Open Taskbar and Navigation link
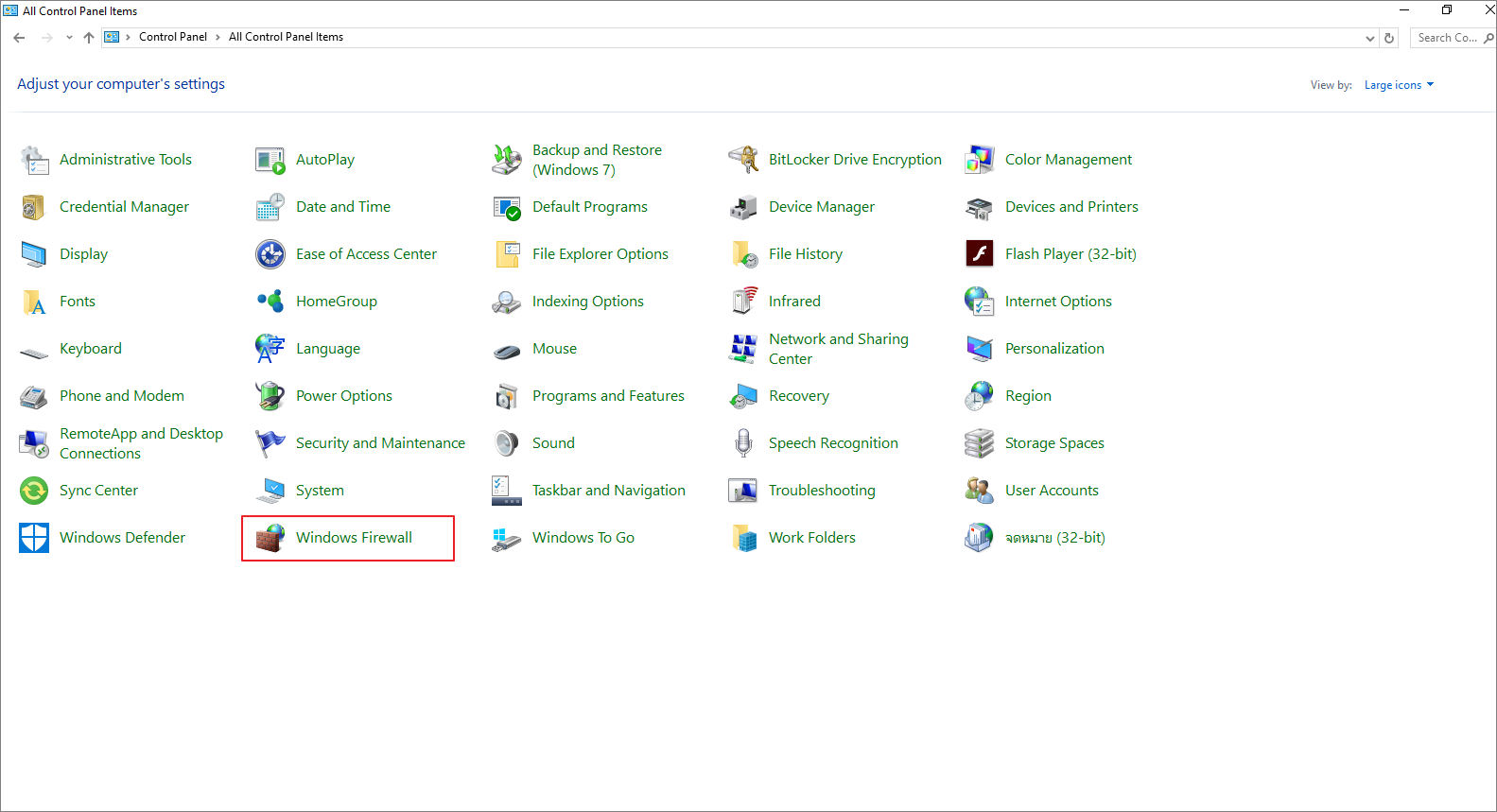The width and height of the screenshot is (1497, 812). click(609, 491)
